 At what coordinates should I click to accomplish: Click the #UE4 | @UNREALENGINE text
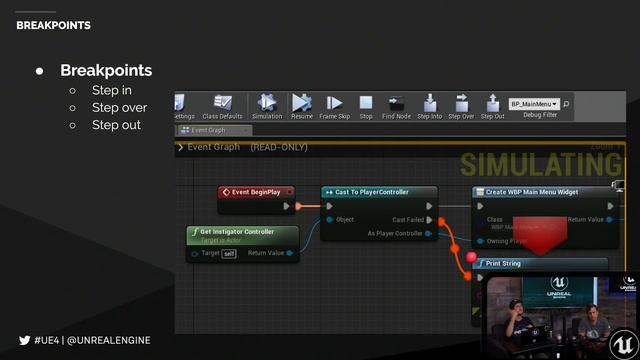coord(92,340)
